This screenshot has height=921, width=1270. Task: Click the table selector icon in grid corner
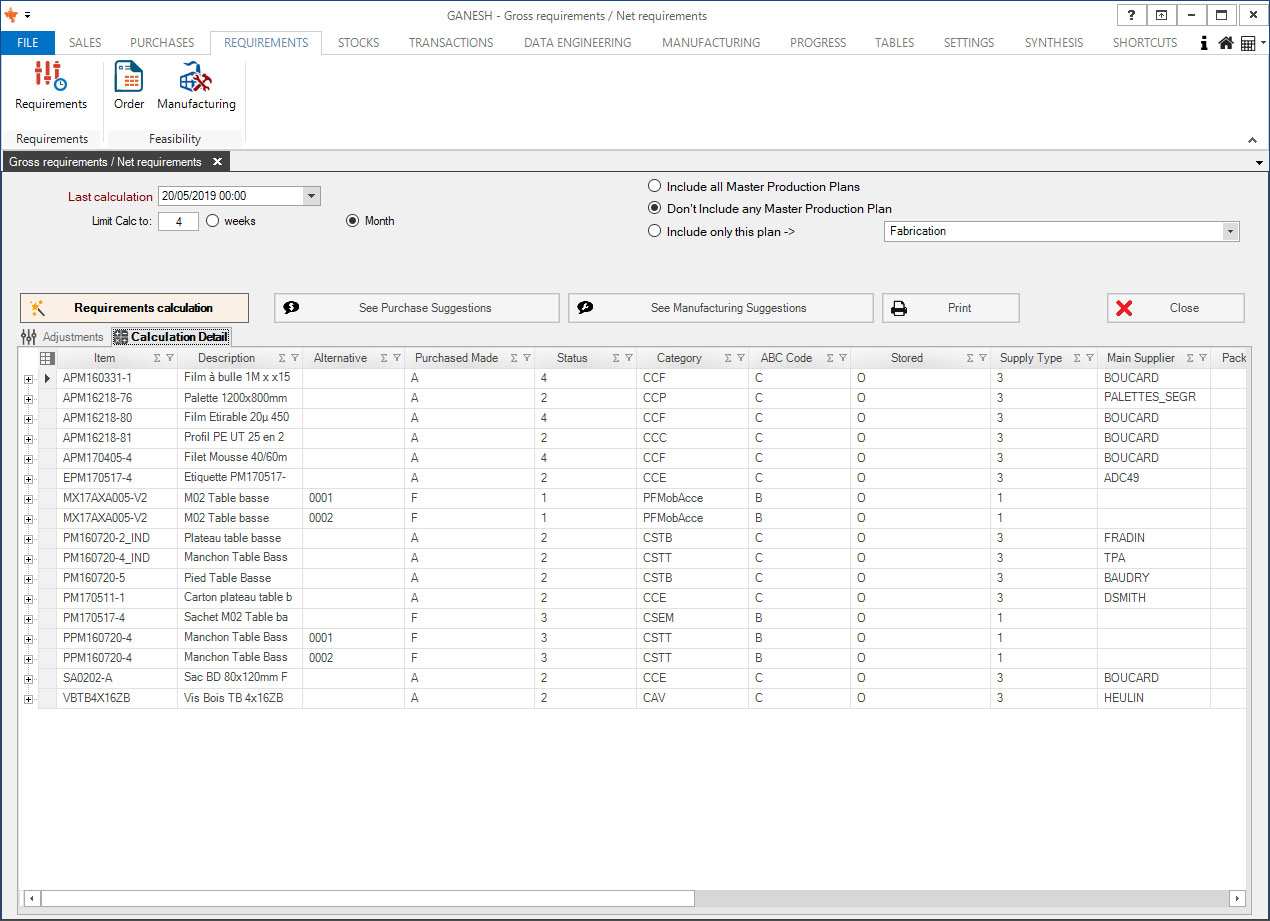(47, 358)
